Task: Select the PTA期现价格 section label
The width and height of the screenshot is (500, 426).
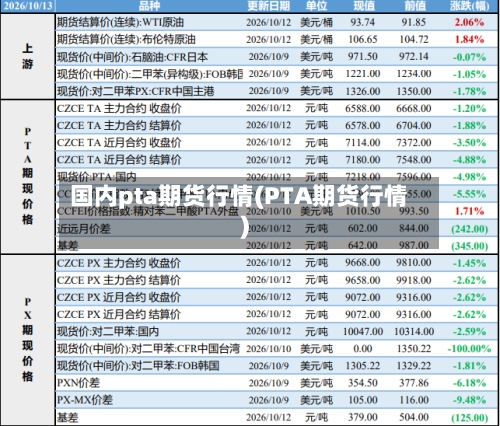Action: pyautogui.click(x=28, y=176)
